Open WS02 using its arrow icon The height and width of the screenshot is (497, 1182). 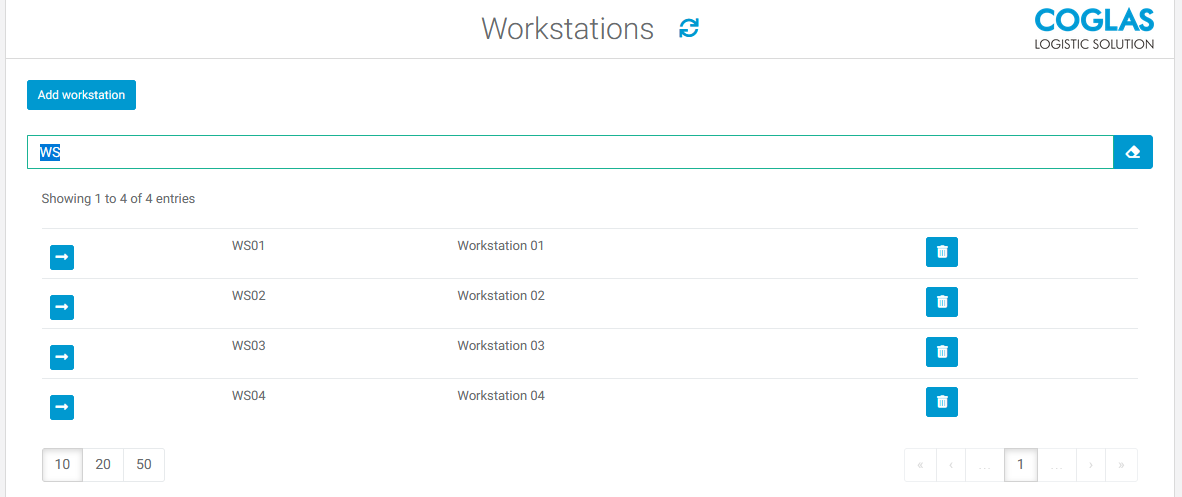[x=62, y=307]
